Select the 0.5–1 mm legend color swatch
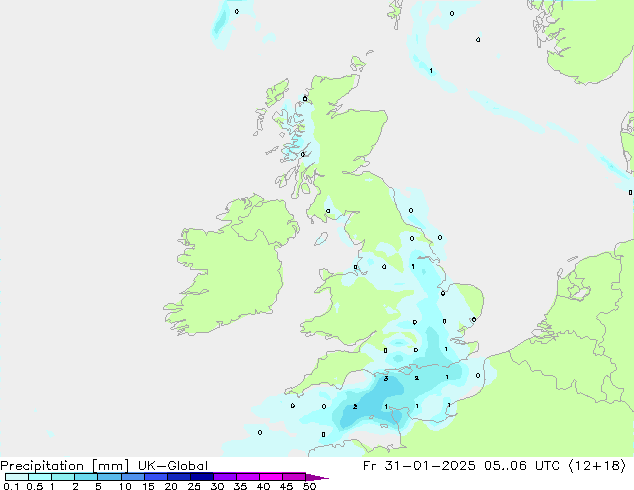This screenshot has height=490, width=634. click(40, 477)
